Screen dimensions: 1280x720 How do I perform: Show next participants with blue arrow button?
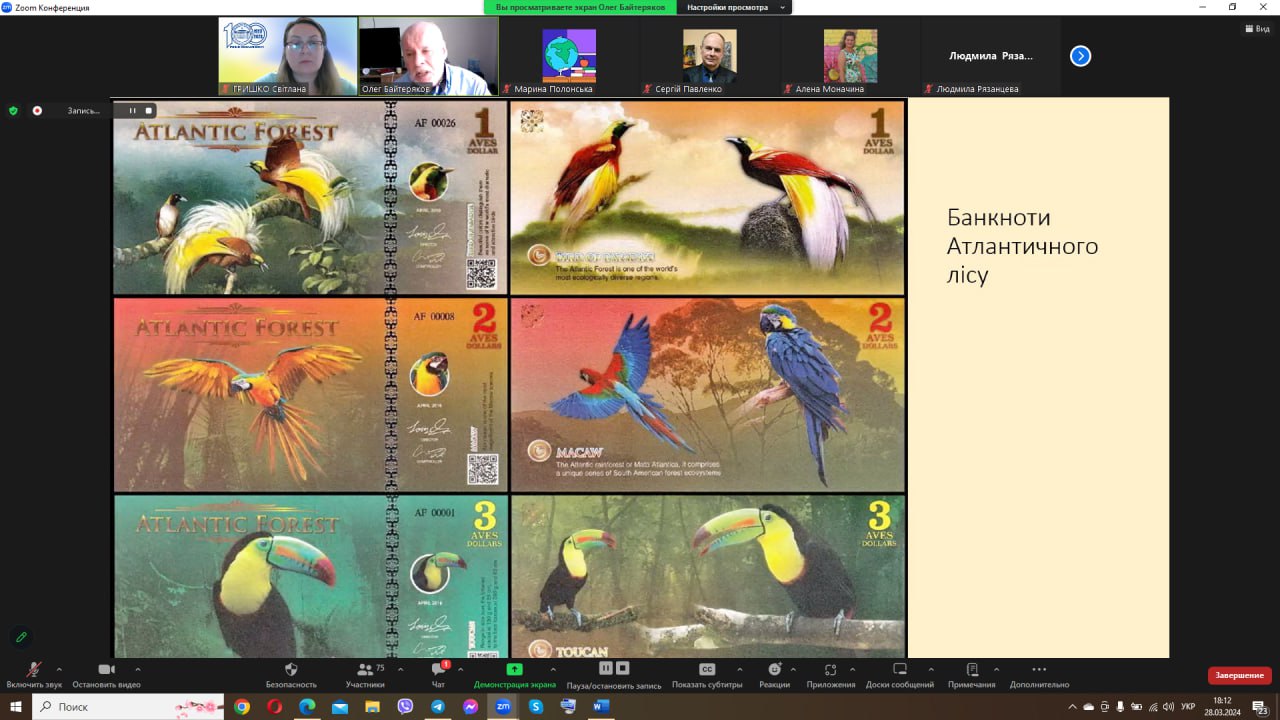pyautogui.click(x=1080, y=56)
